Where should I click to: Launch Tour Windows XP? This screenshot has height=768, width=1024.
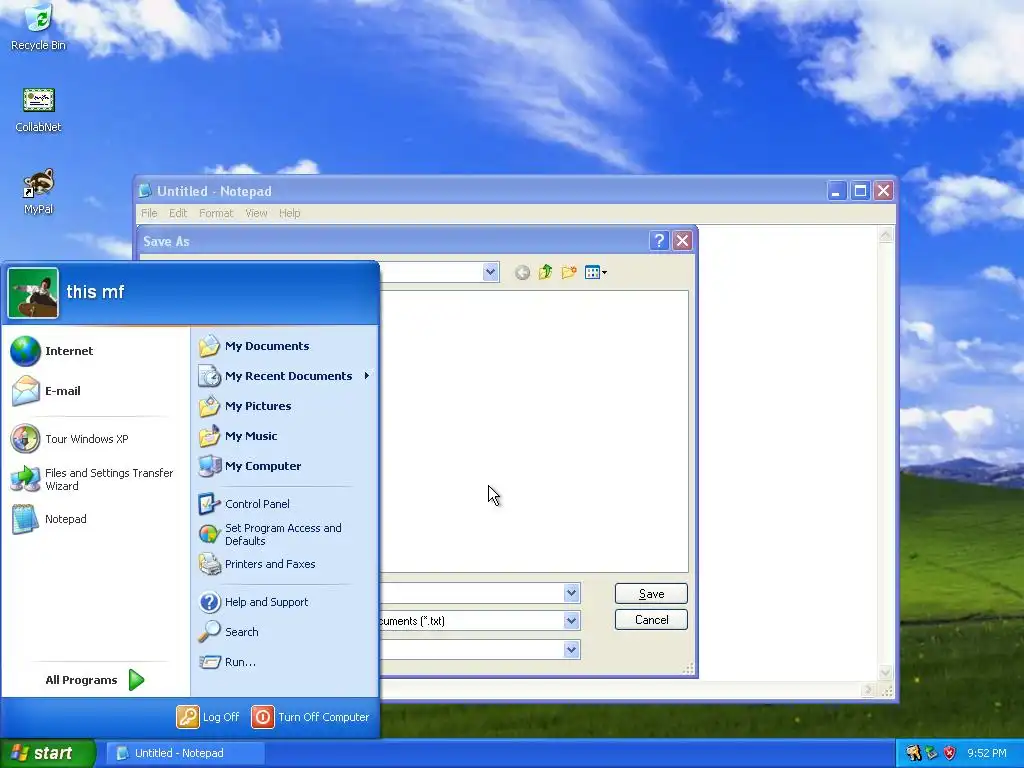tap(95, 439)
